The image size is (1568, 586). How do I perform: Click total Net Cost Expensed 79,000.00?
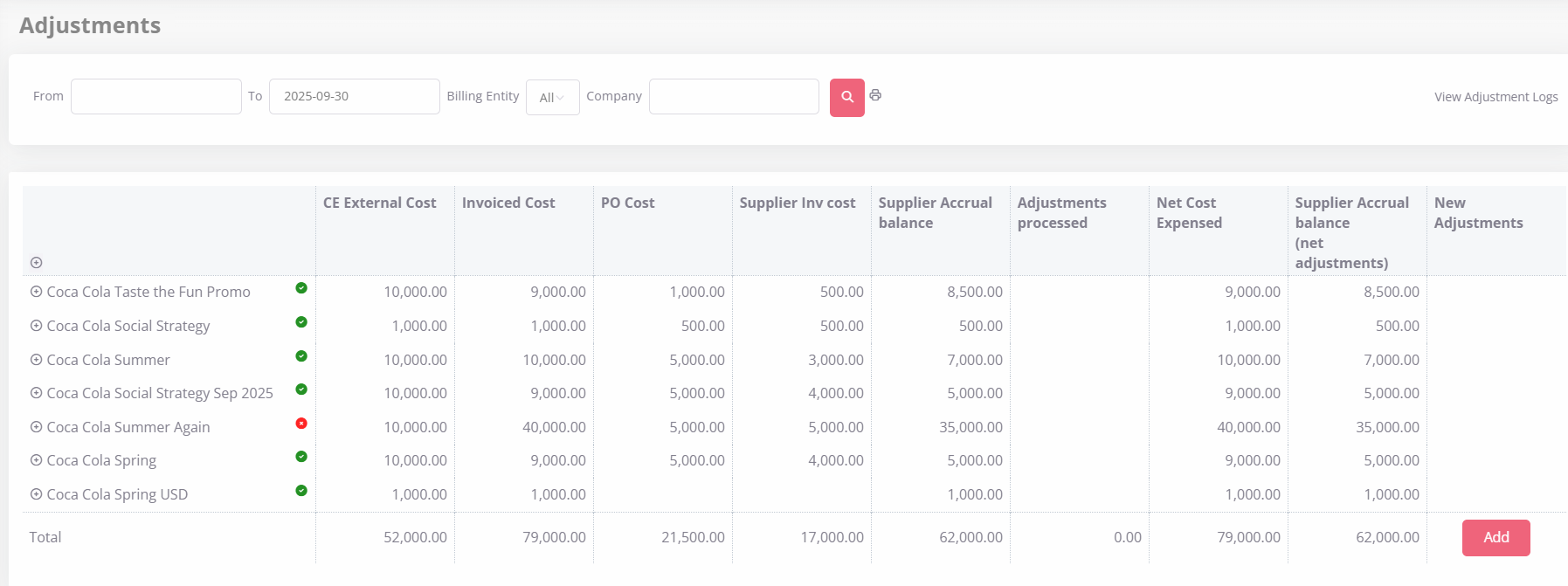tap(1248, 537)
